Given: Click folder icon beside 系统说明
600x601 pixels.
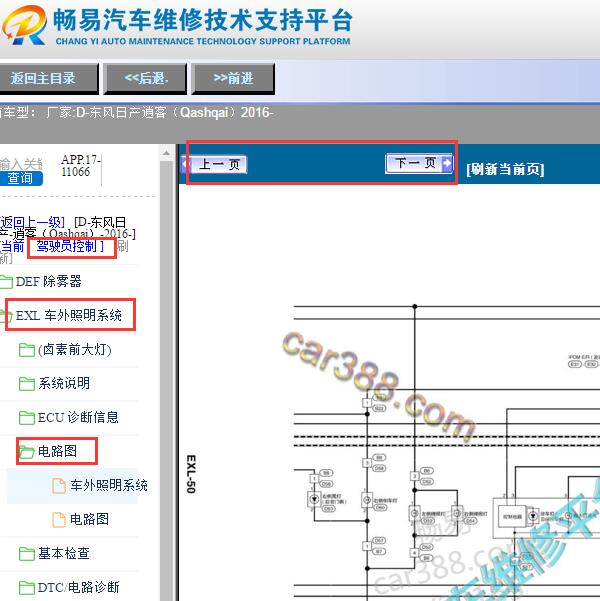Looking at the screenshot, I should [26, 384].
